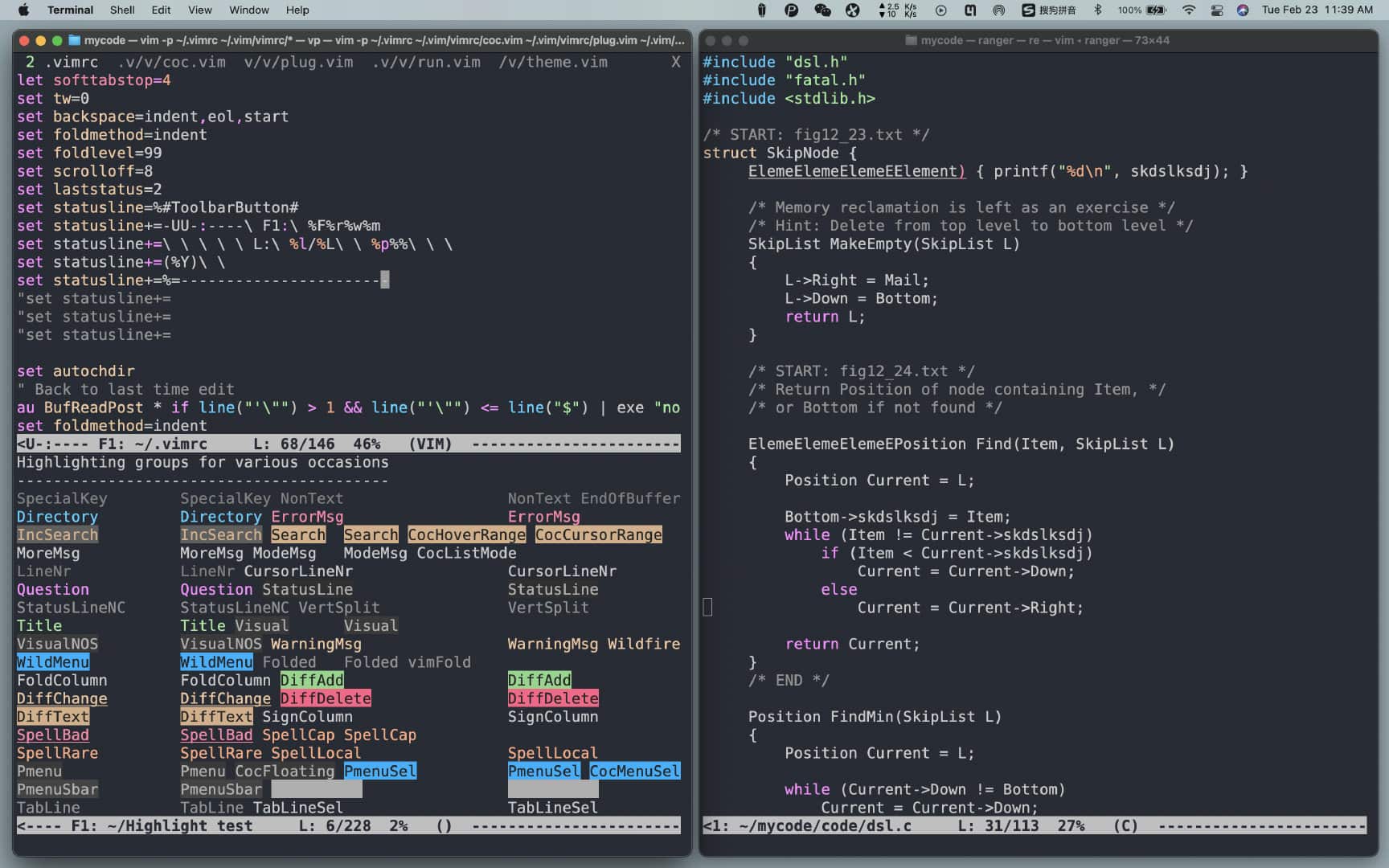
Task: Open the Apple menu
Action: click(23, 10)
